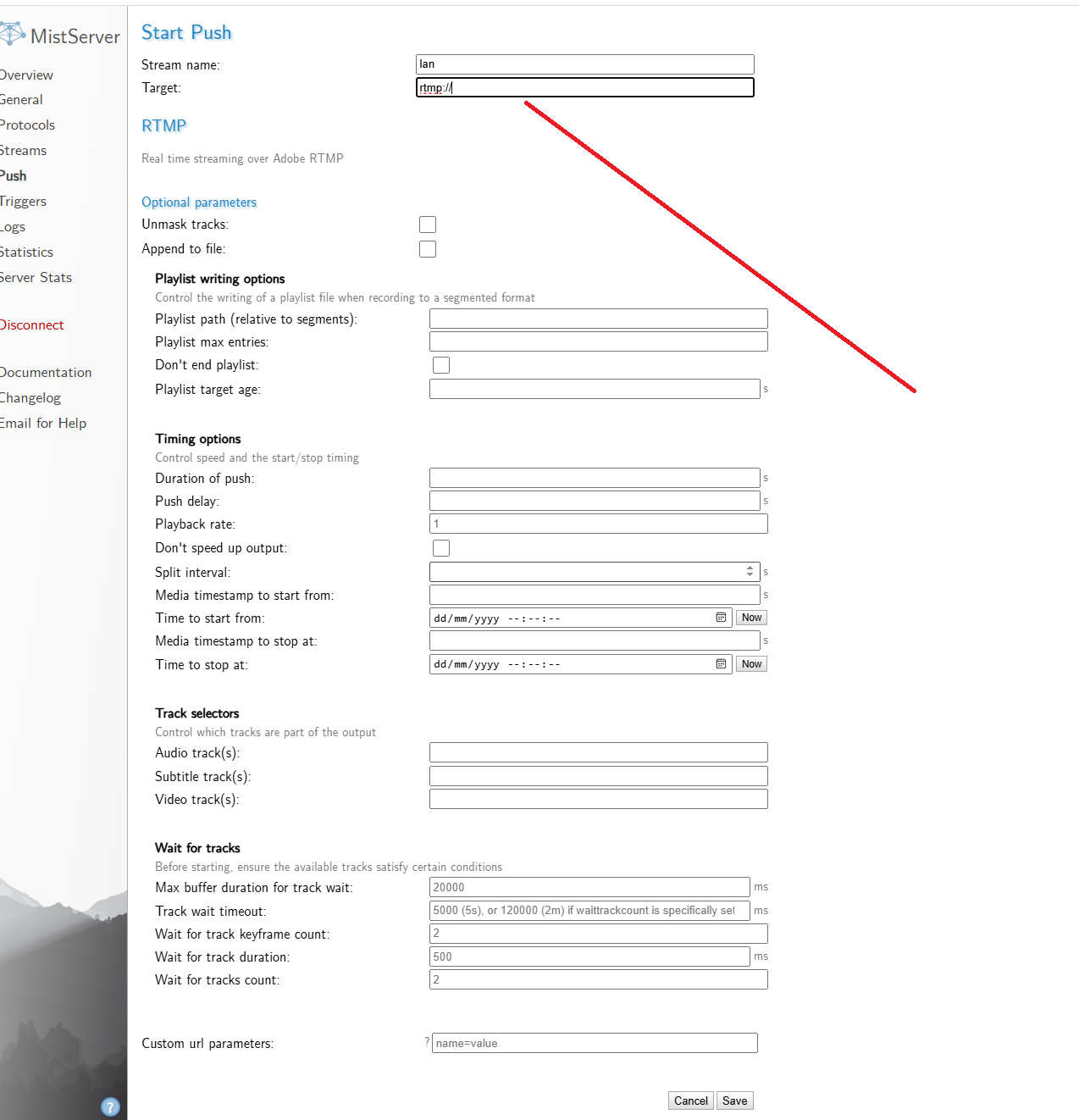The image size is (1079, 1120).
Task: Open the Statistics page
Action: [x=26, y=252]
